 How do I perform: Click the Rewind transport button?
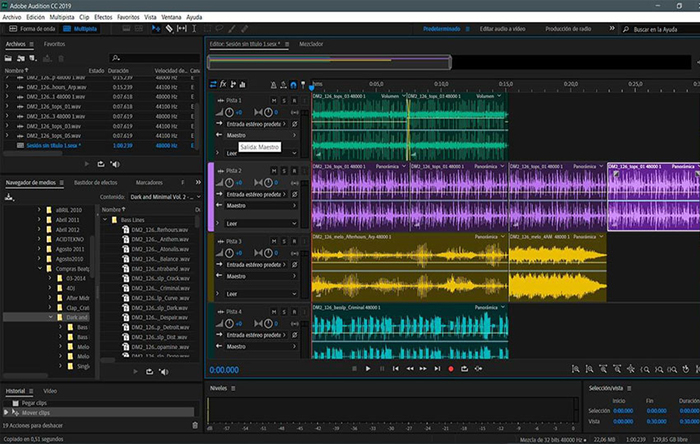click(x=409, y=369)
